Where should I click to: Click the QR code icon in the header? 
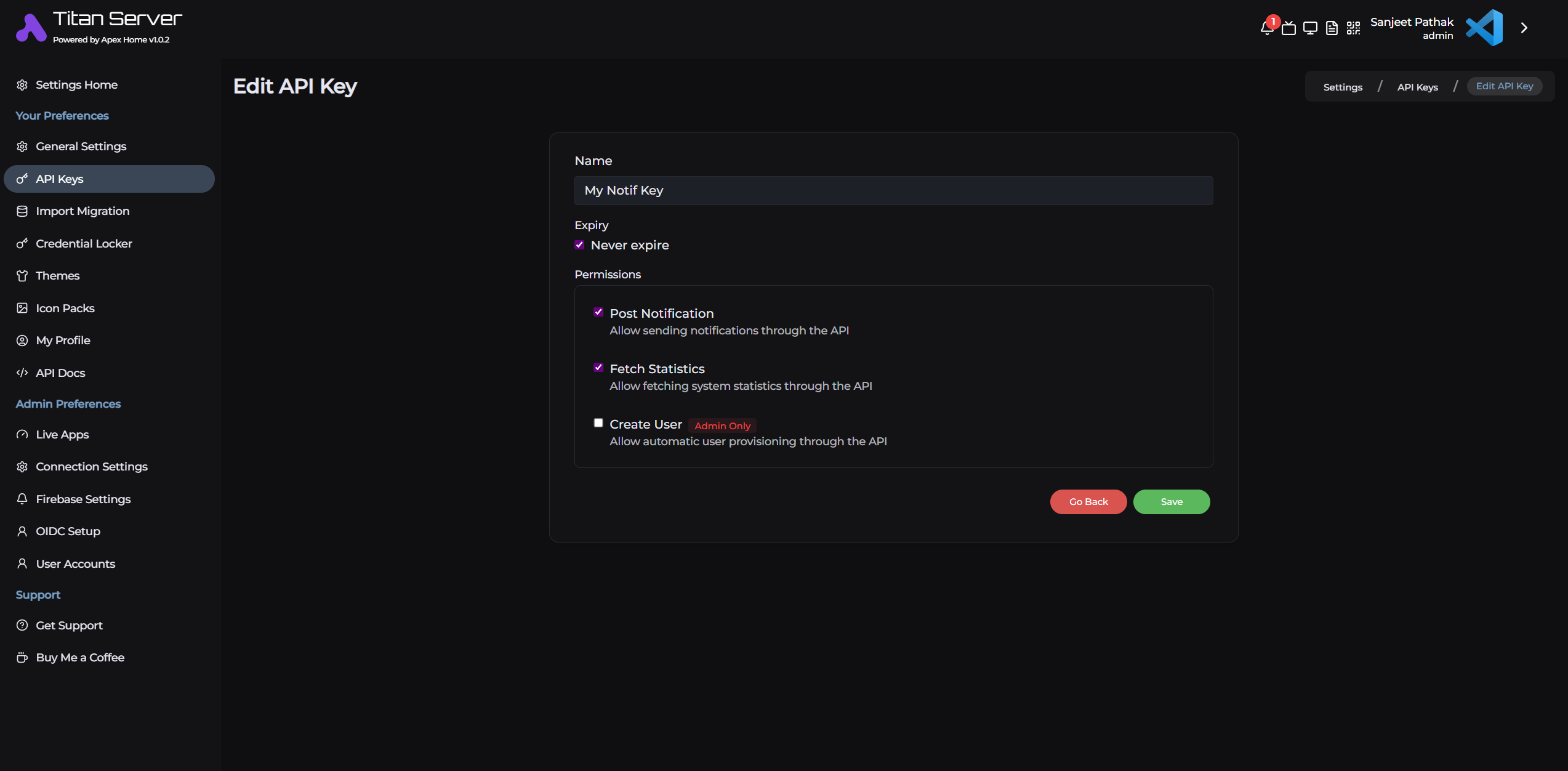[x=1354, y=28]
